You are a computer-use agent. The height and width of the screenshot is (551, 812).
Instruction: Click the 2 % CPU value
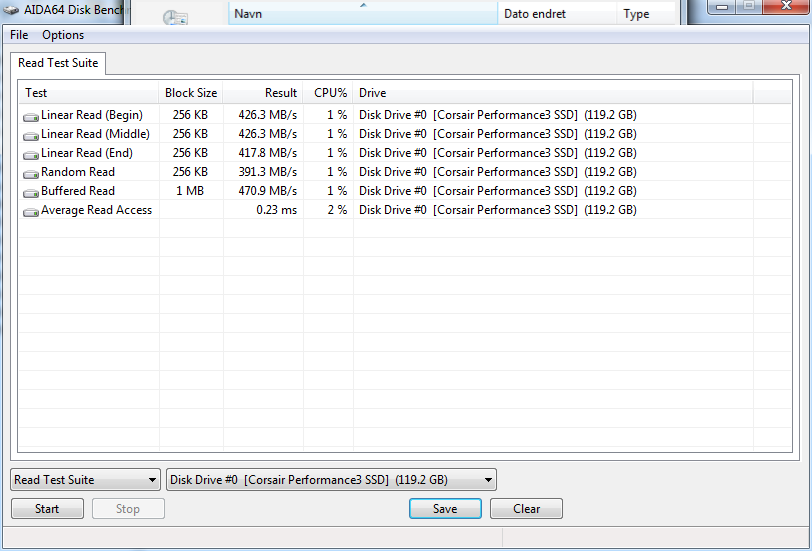337,210
